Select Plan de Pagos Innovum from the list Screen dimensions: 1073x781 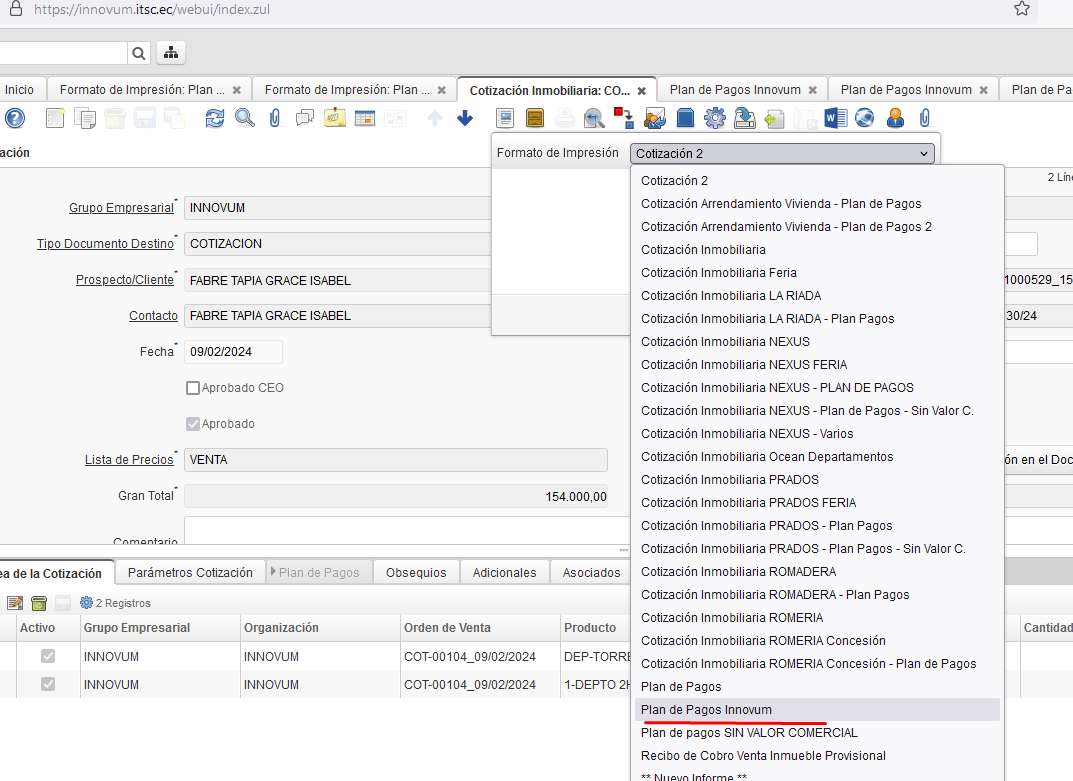point(706,710)
